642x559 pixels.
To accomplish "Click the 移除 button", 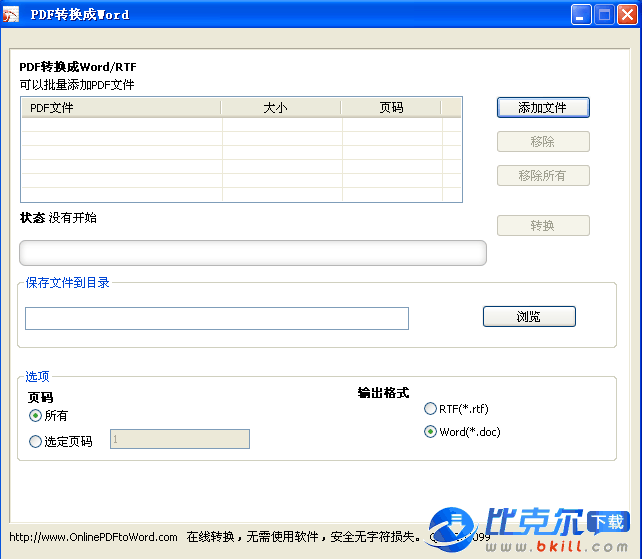I will tap(543, 142).
